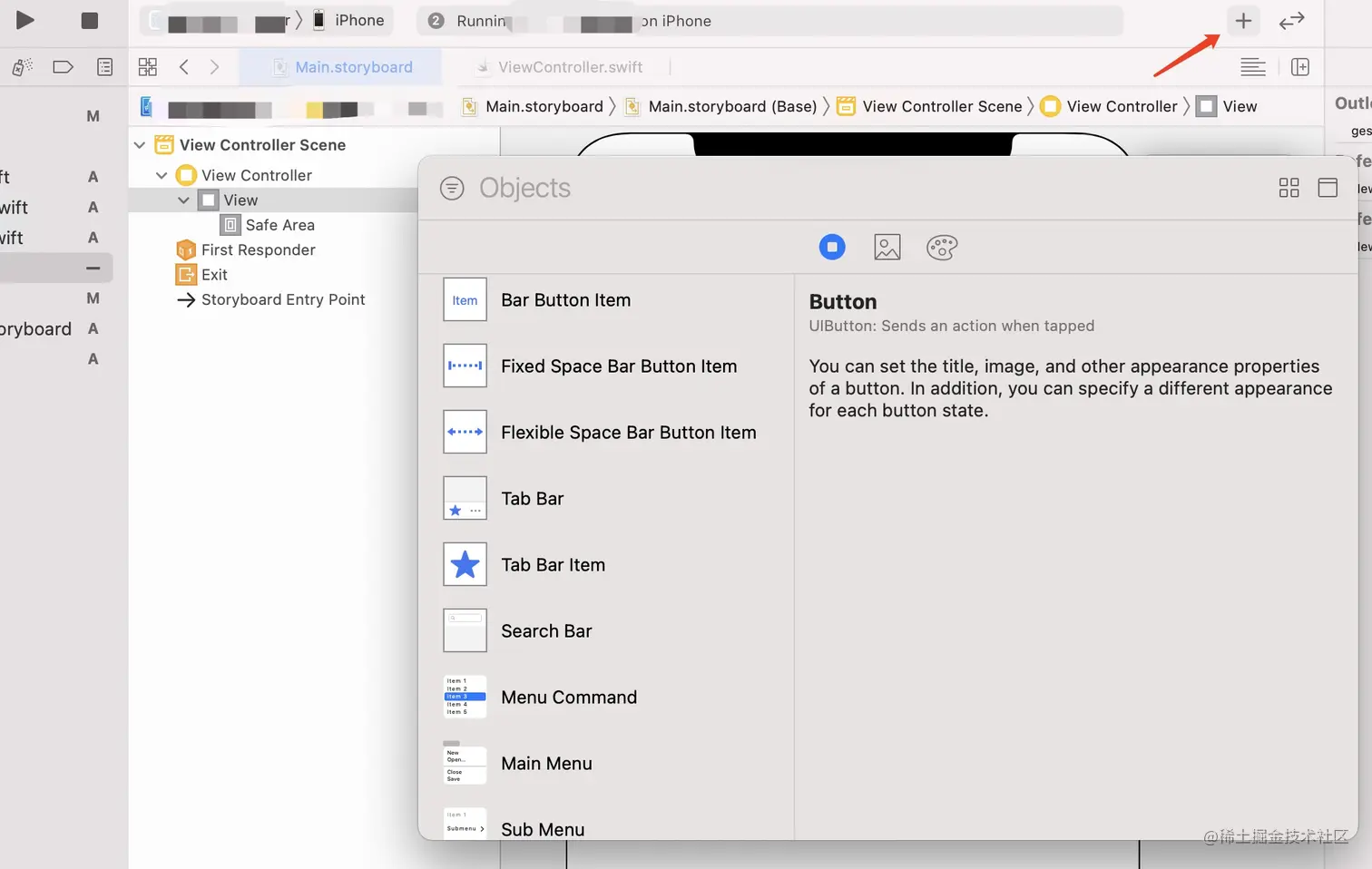Switch to the Main.storyboard tab
This screenshot has height=869, width=1372.
pyautogui.click(x=341, y=67)
